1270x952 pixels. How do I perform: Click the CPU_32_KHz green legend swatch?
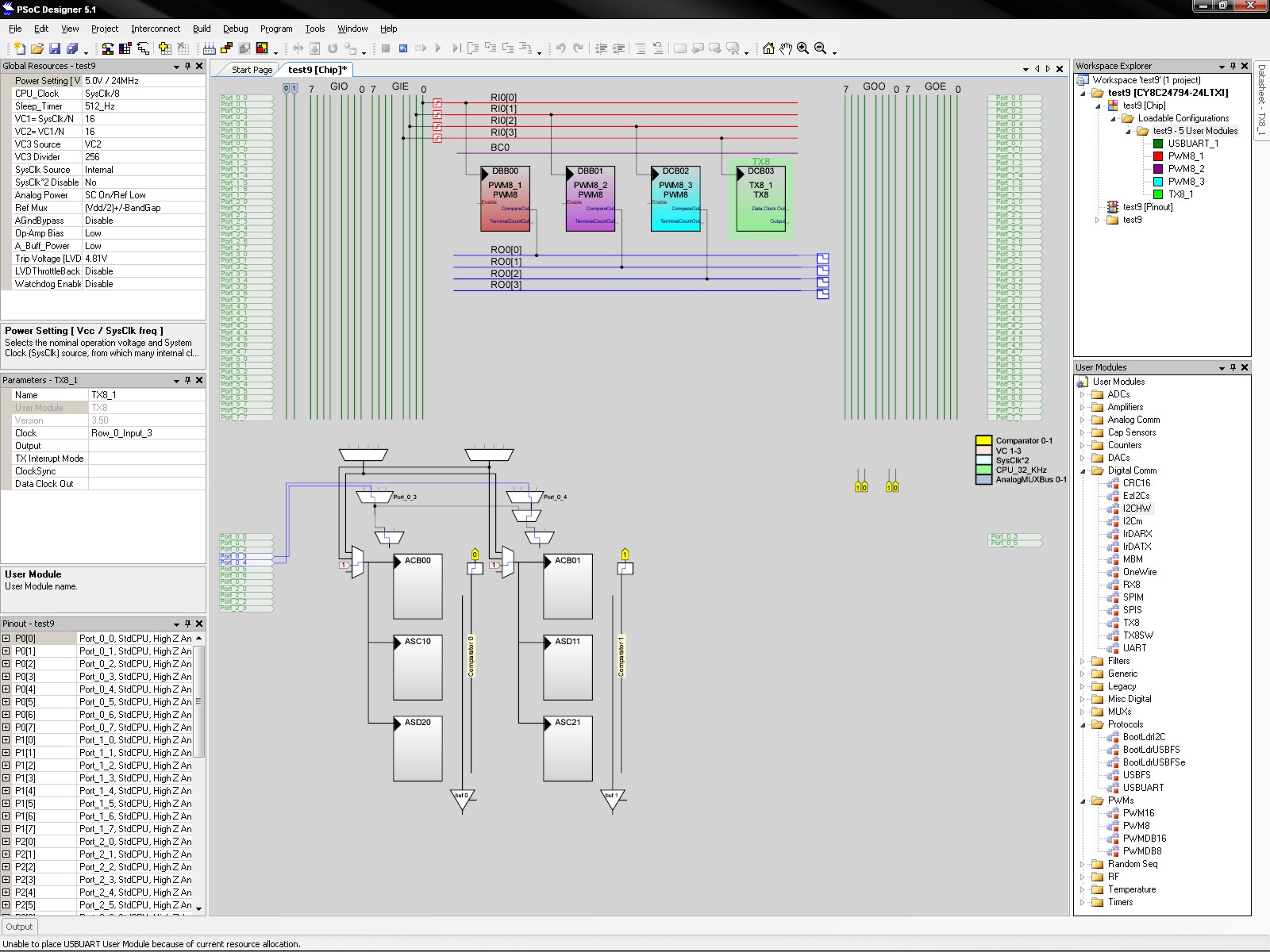(x=983, y=470)
